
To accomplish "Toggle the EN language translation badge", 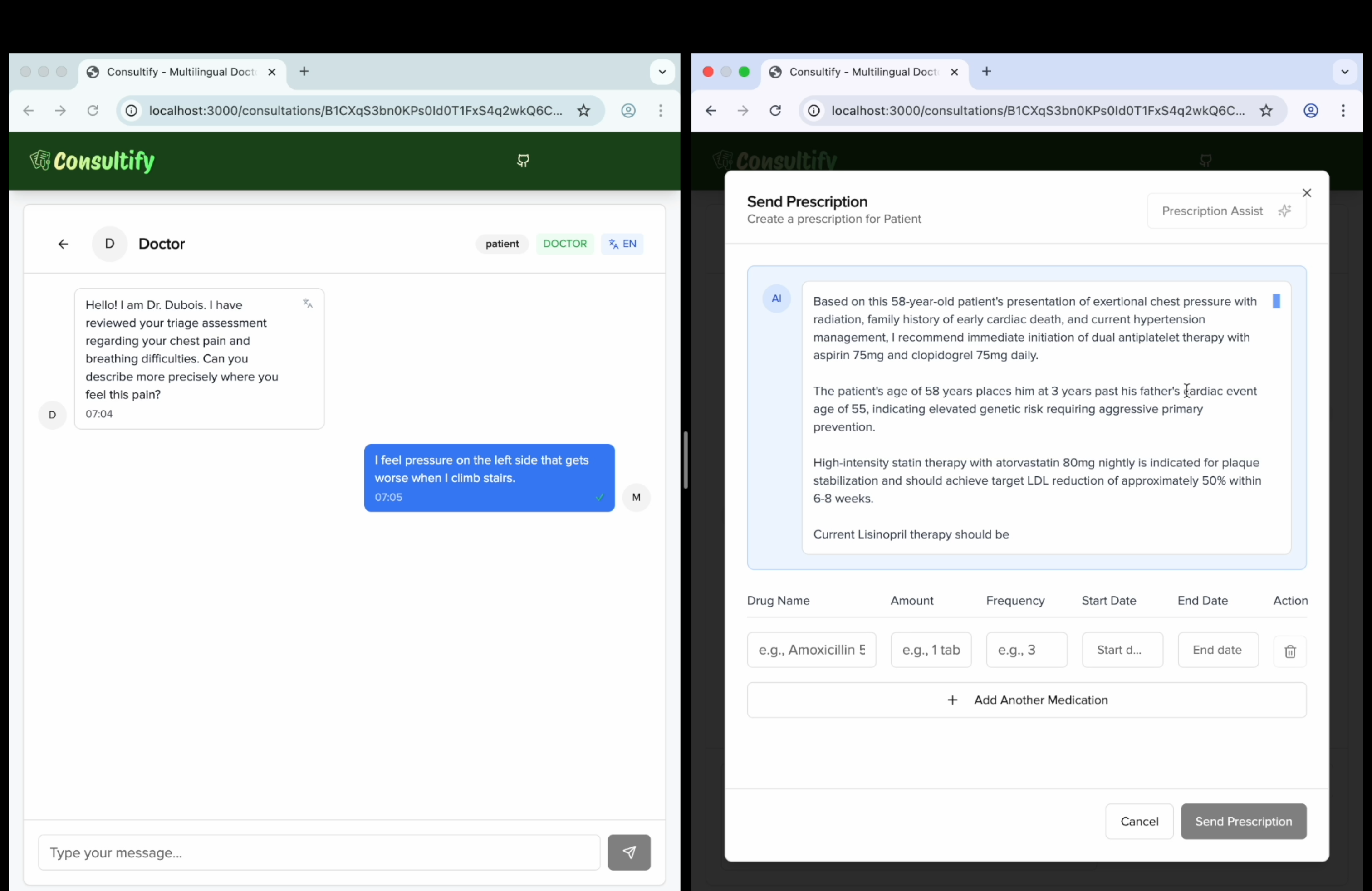I will pyautogui.click(x=622, y=244).
